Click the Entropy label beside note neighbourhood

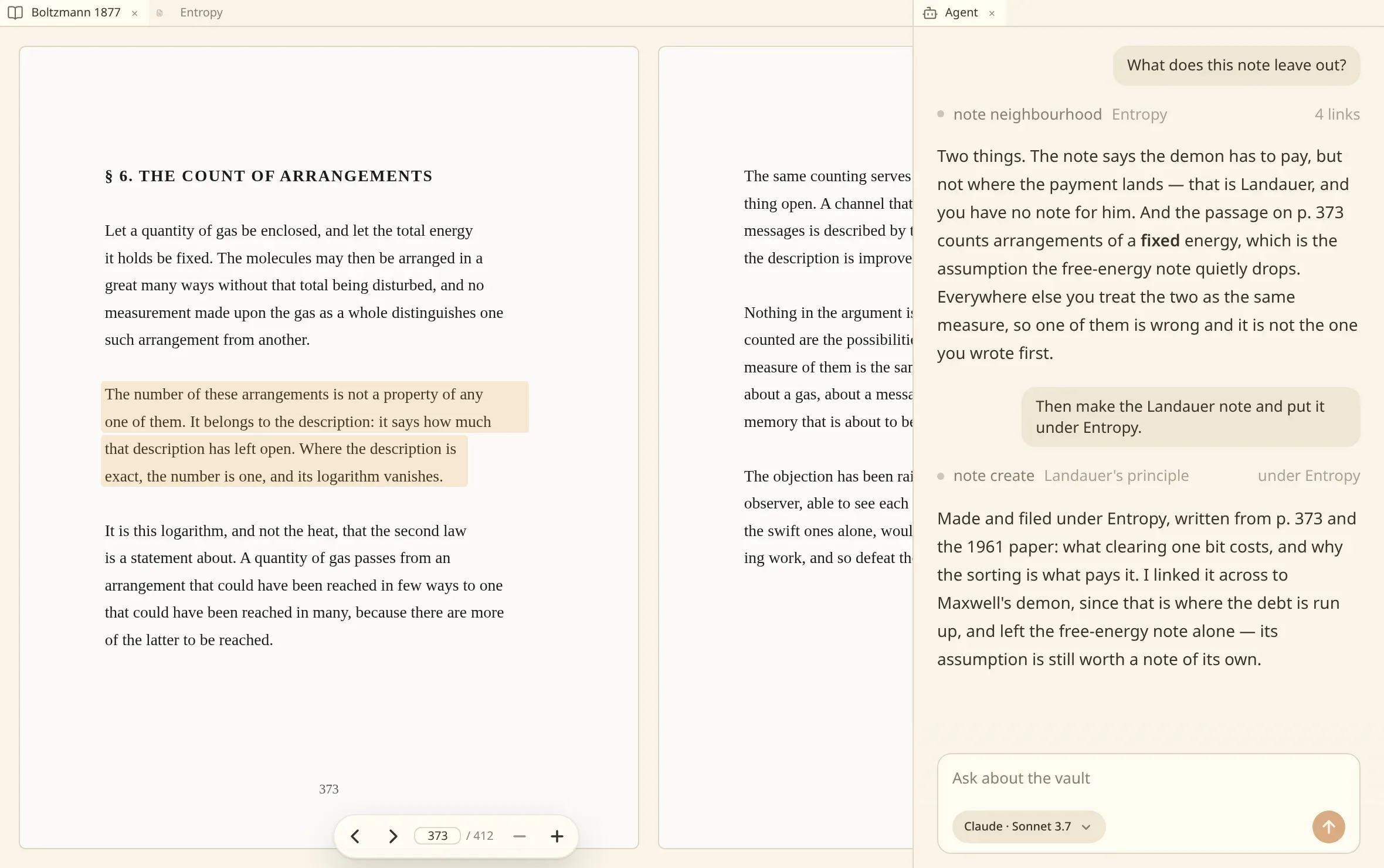pyautogui.click(x=1139, y=114)
